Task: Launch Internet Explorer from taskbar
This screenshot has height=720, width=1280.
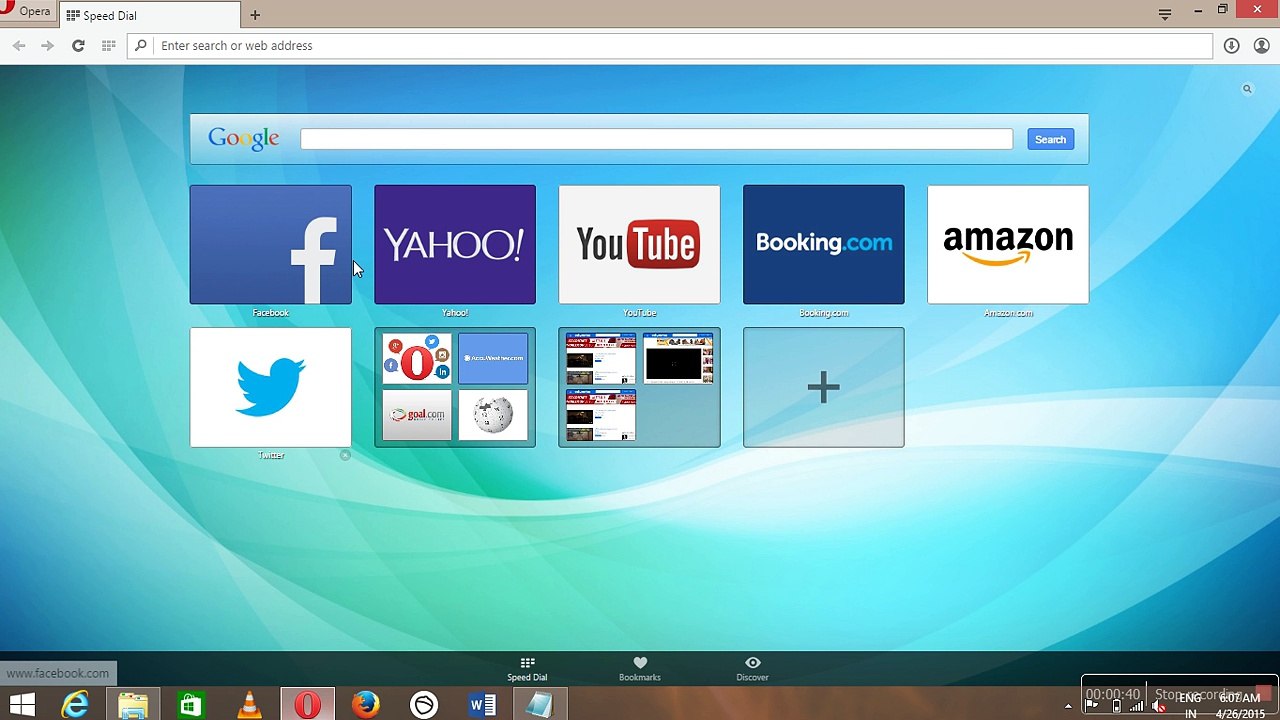Action: (75, 705)
